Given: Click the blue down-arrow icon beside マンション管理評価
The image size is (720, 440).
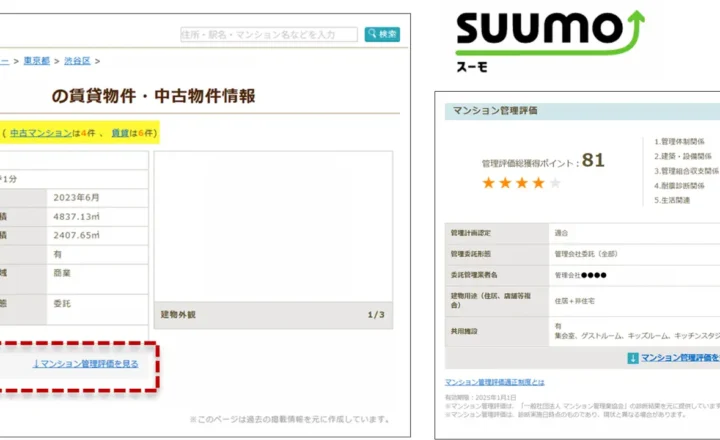Looking at the screenshot, I should 633,357.
